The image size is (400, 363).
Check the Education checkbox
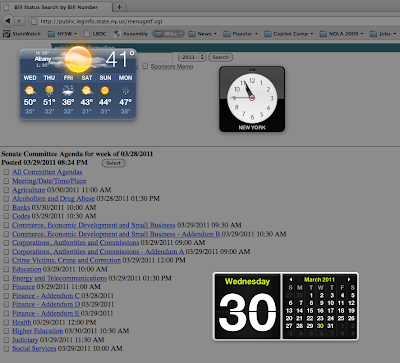pyautogui.click(x=6, y=269)
